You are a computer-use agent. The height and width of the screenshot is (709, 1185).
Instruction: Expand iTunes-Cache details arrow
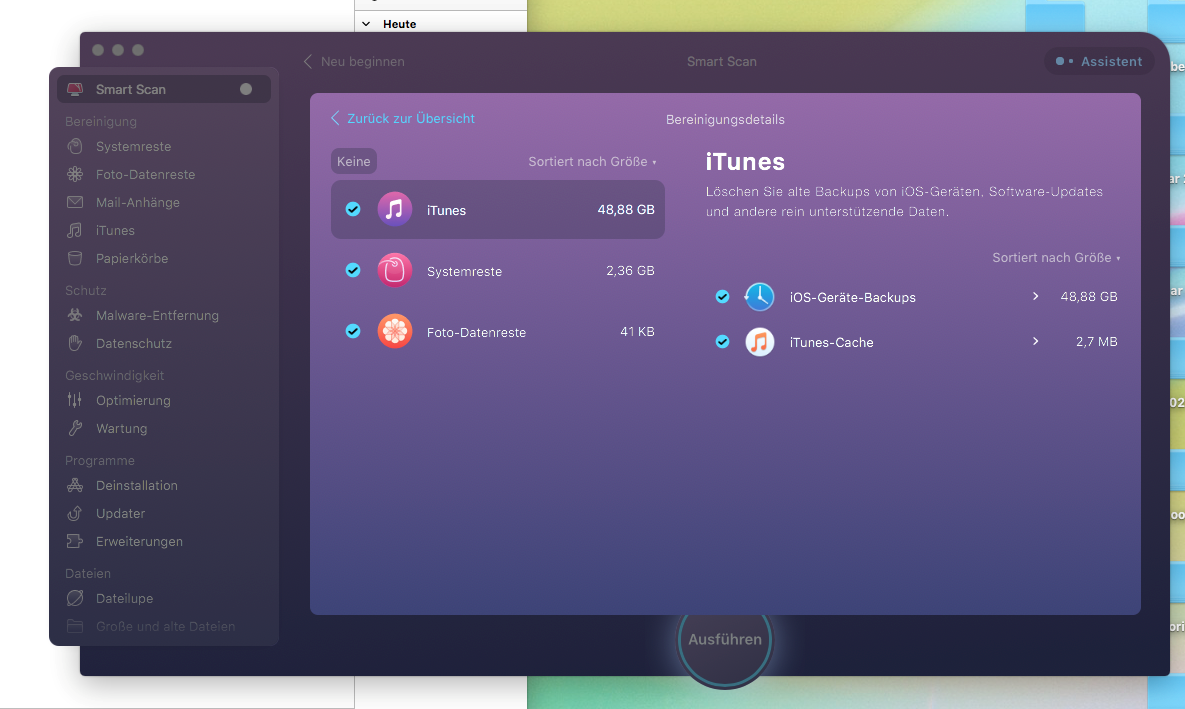(1035, 342)
